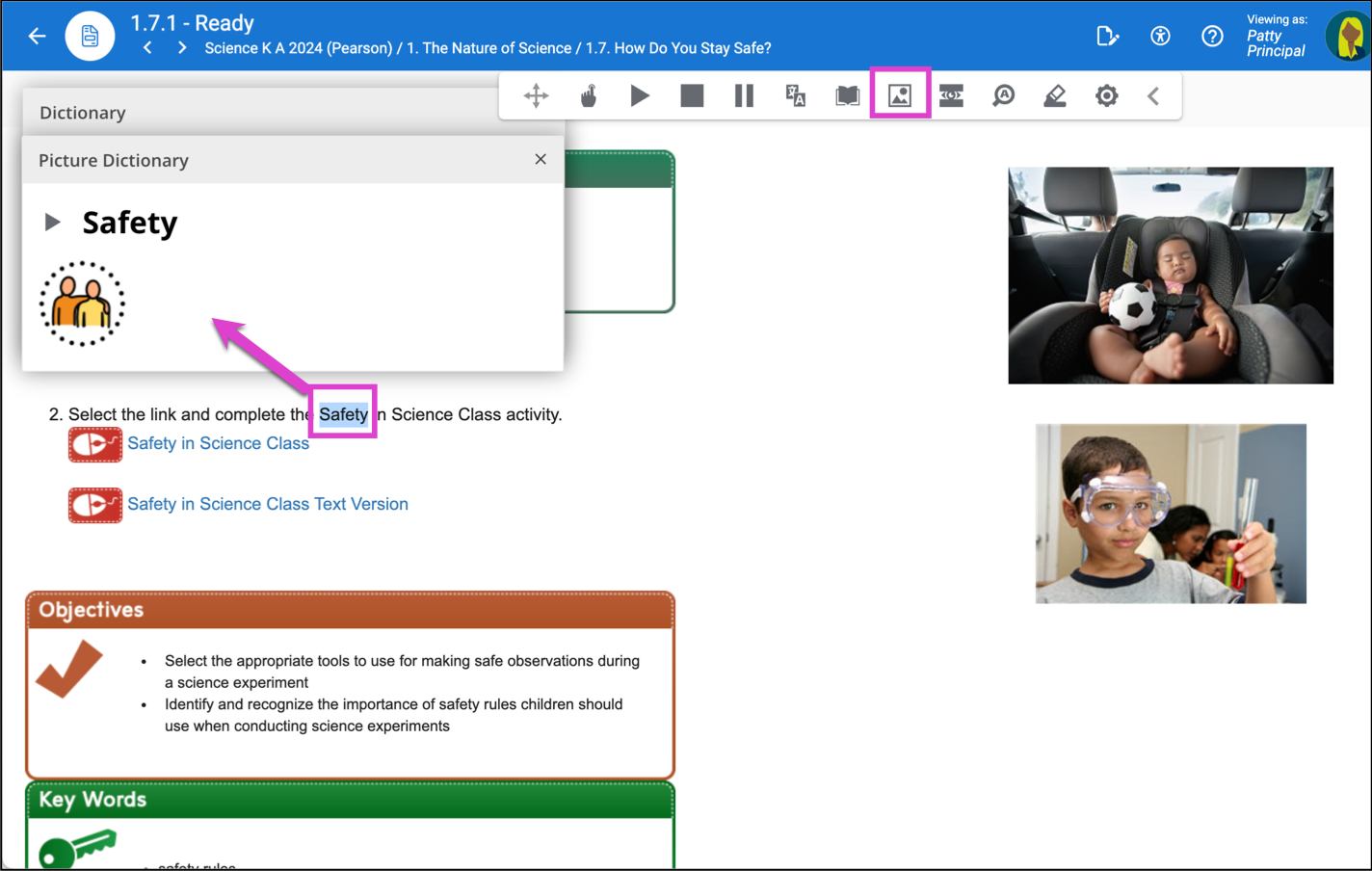The height and width of the screenshot is (871, 1372).
Task: Click the interactive icon beside Safety in Science Class
Action: click(x=95, y=444)
